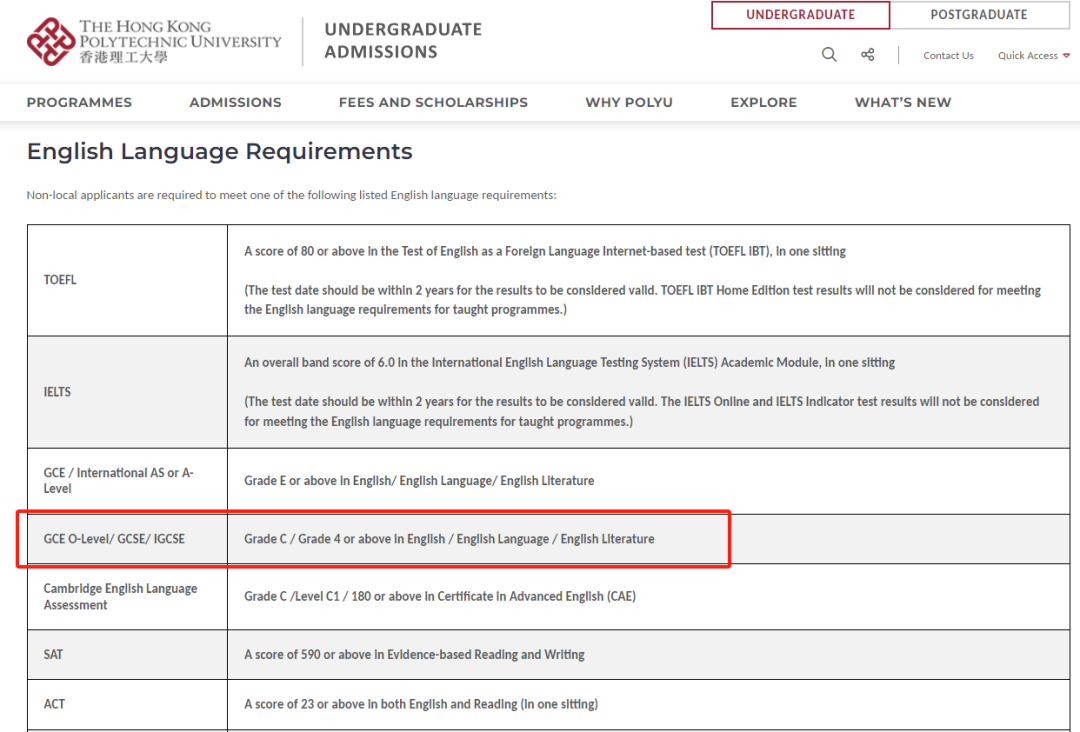This screenshot has width=1080, height=732.
Task: Switch to the Undergraduate tab
Action: point(800,14)
